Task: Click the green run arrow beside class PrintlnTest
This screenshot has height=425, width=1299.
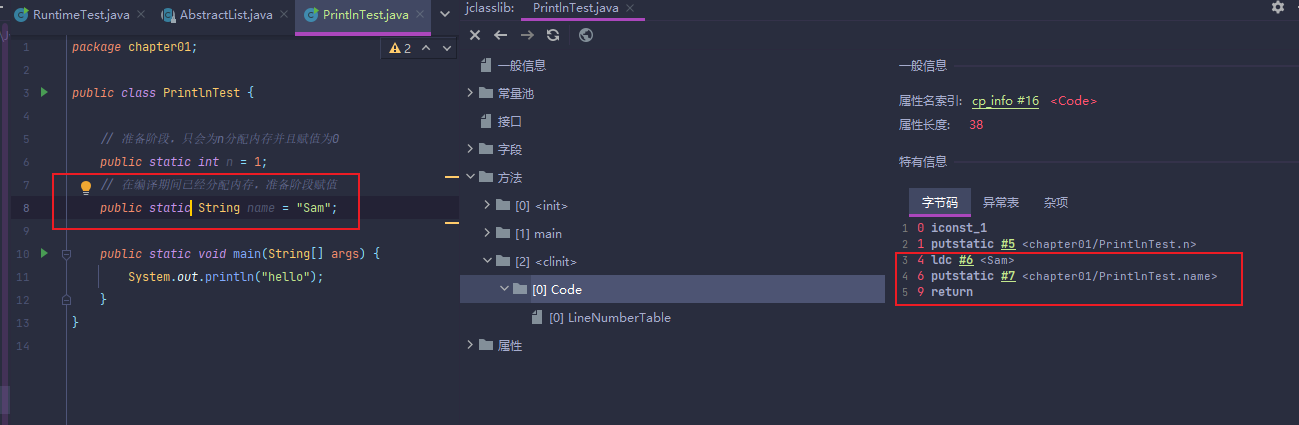Action: click(43, 92)
